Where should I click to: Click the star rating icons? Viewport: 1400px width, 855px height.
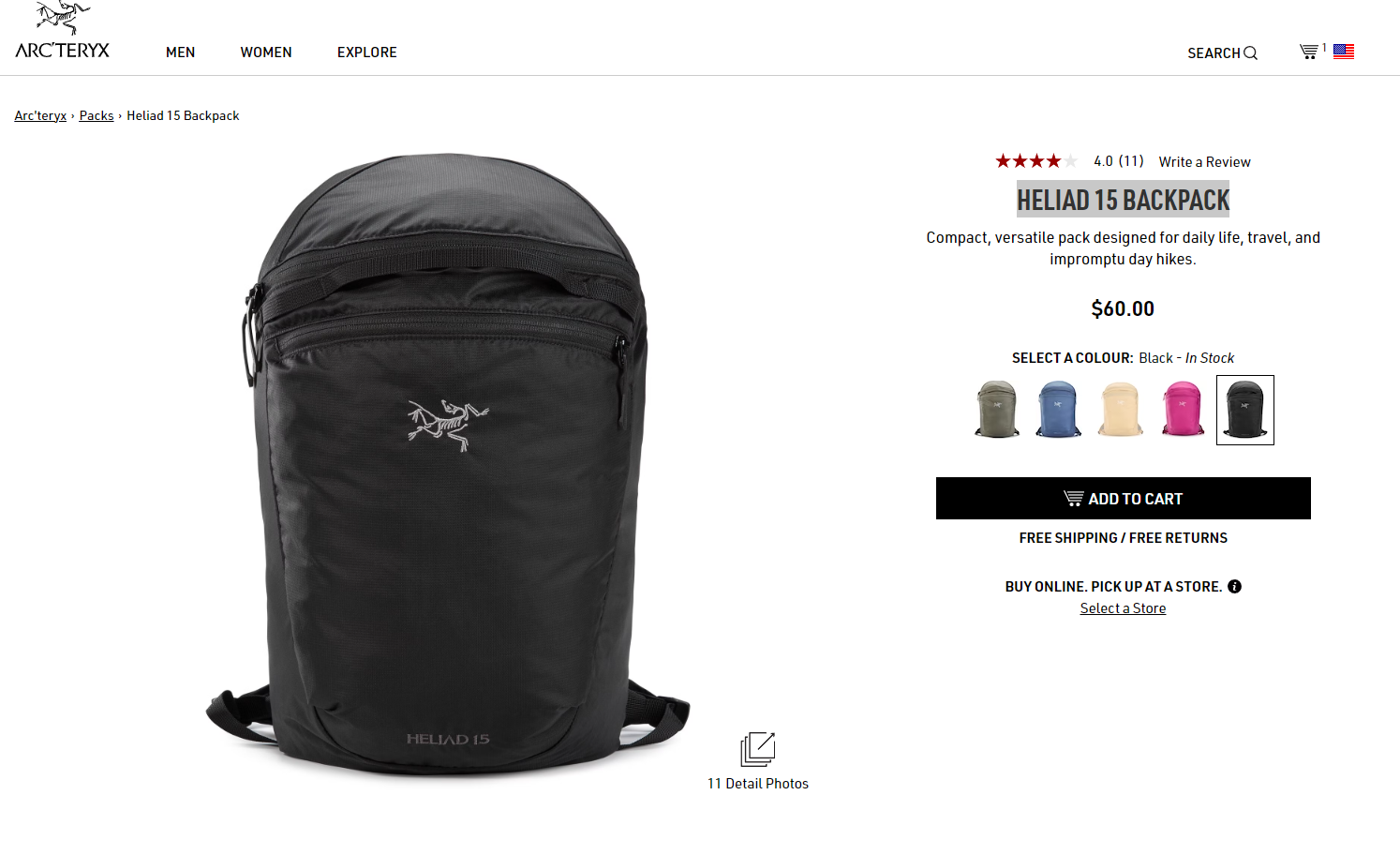click(x=1036, y=161)
